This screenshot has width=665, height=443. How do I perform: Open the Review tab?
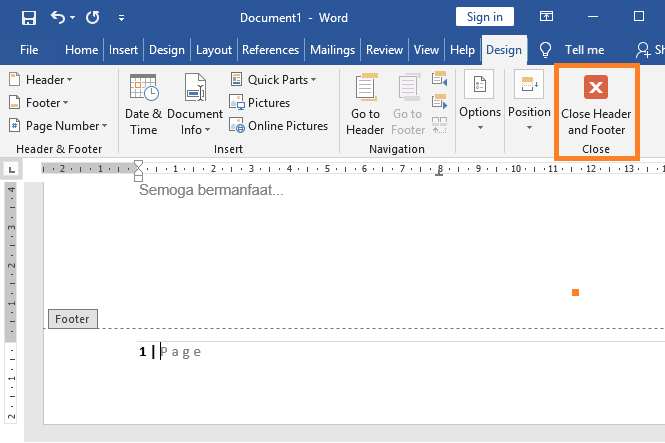pos(384,50)
